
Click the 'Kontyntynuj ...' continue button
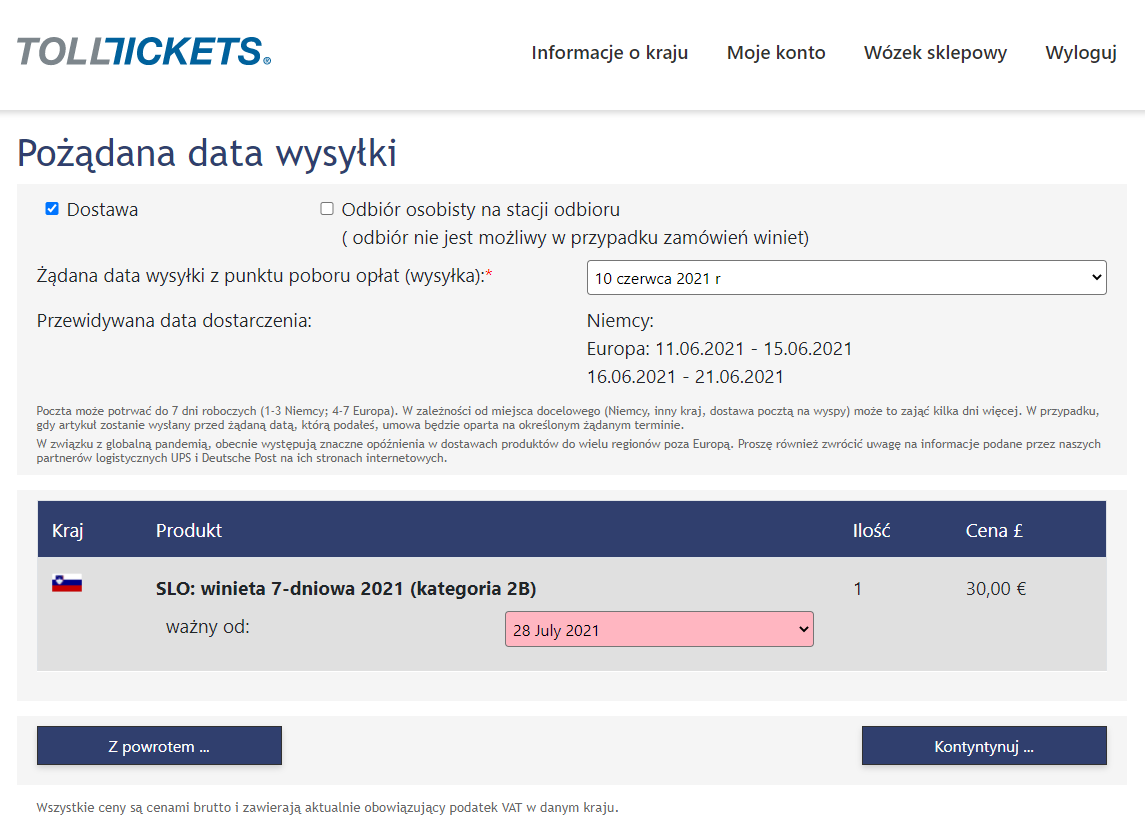pos(984,746)
